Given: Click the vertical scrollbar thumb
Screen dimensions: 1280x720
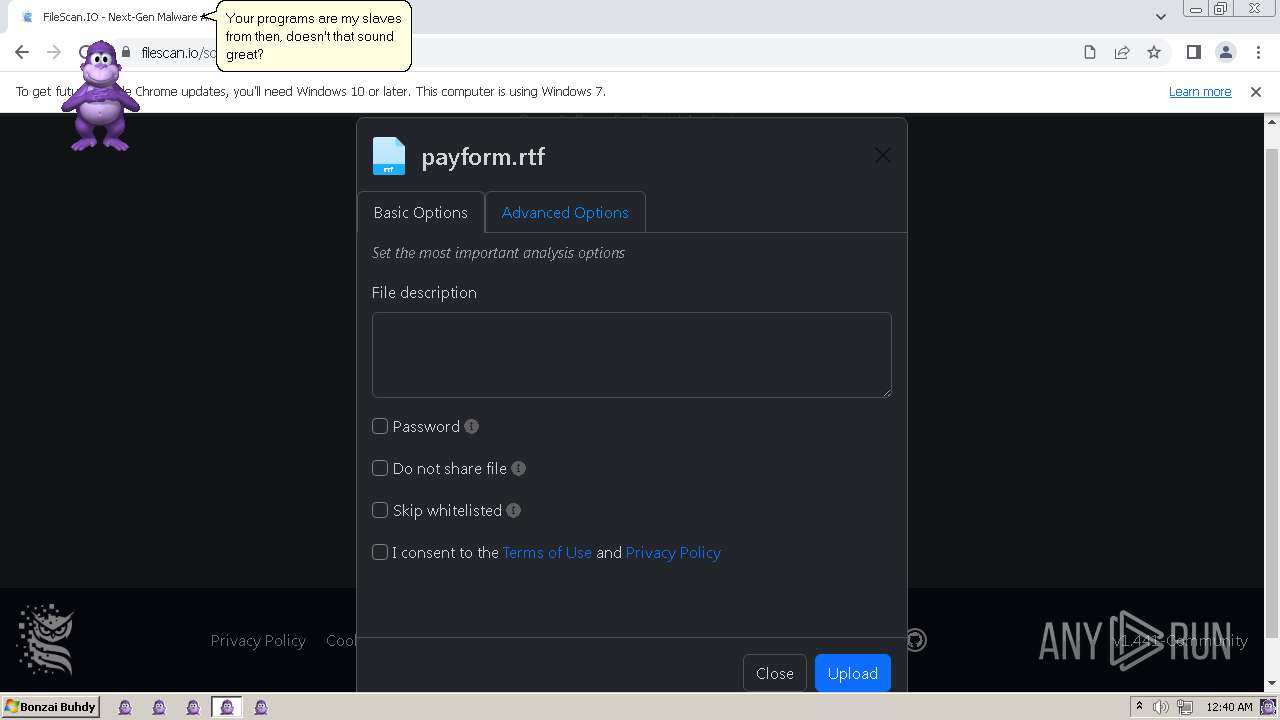Looking at the screenshot, I should 1272,392.
